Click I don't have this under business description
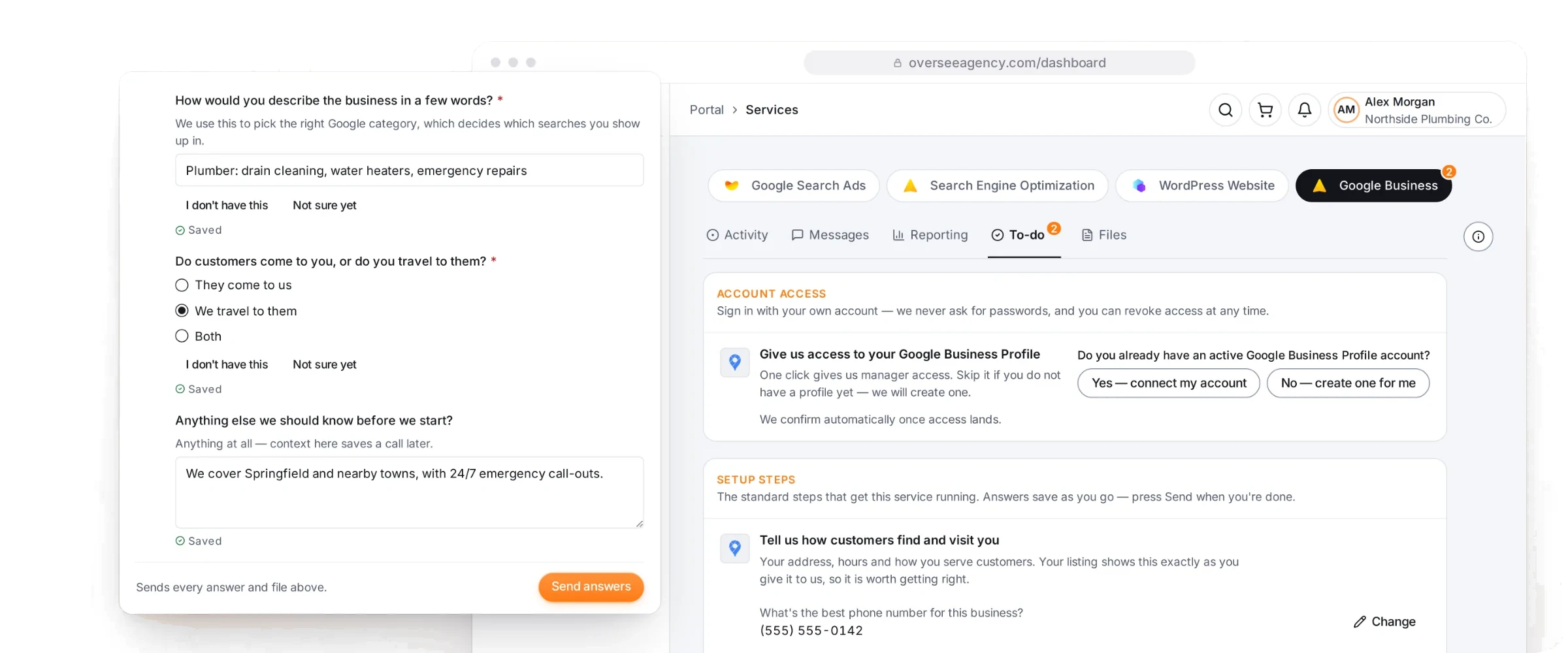 pyautogui.click(x=227, y=205)
